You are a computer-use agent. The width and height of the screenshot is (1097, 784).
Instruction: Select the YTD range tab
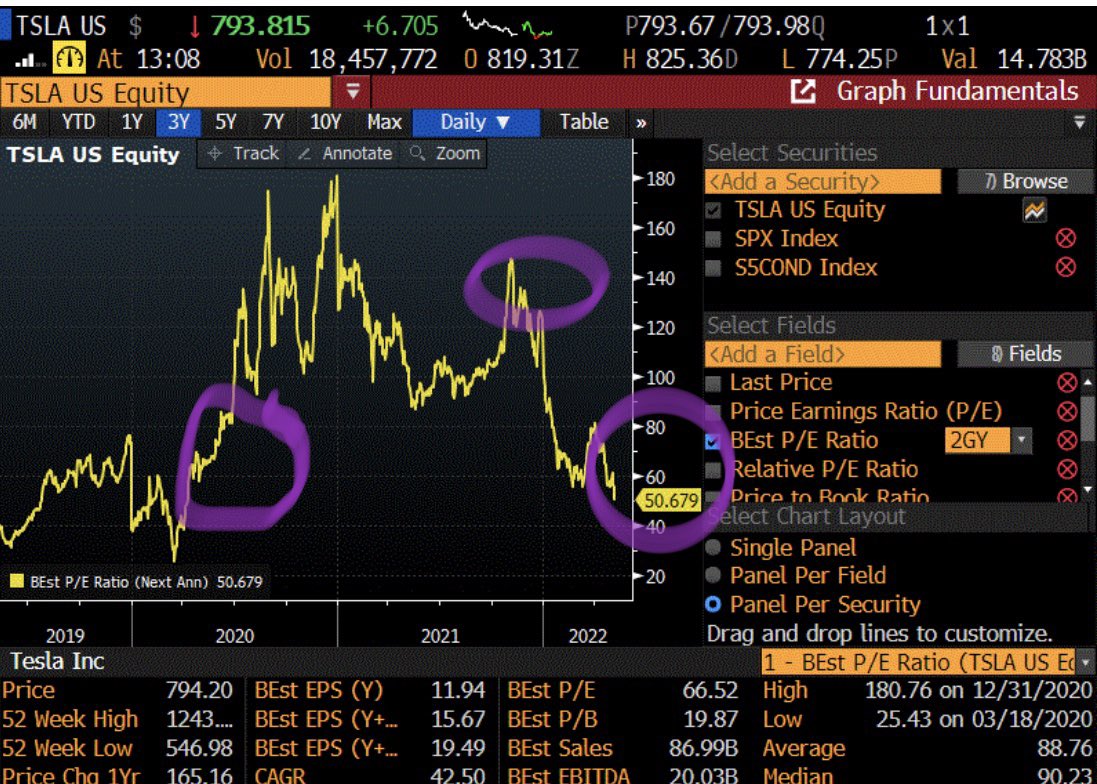(x=78, y=122)
